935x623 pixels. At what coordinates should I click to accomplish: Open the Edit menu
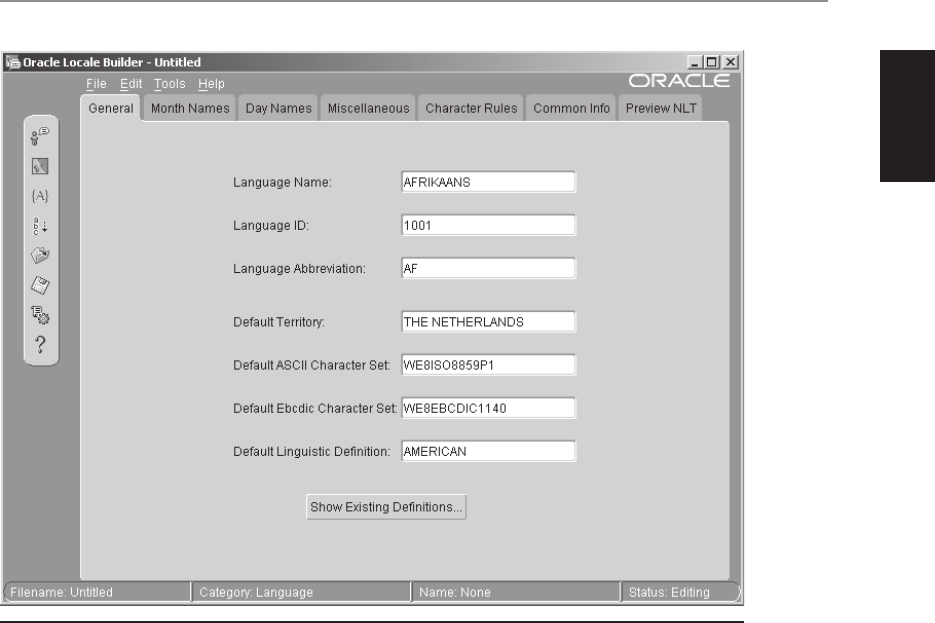point(131,84)
